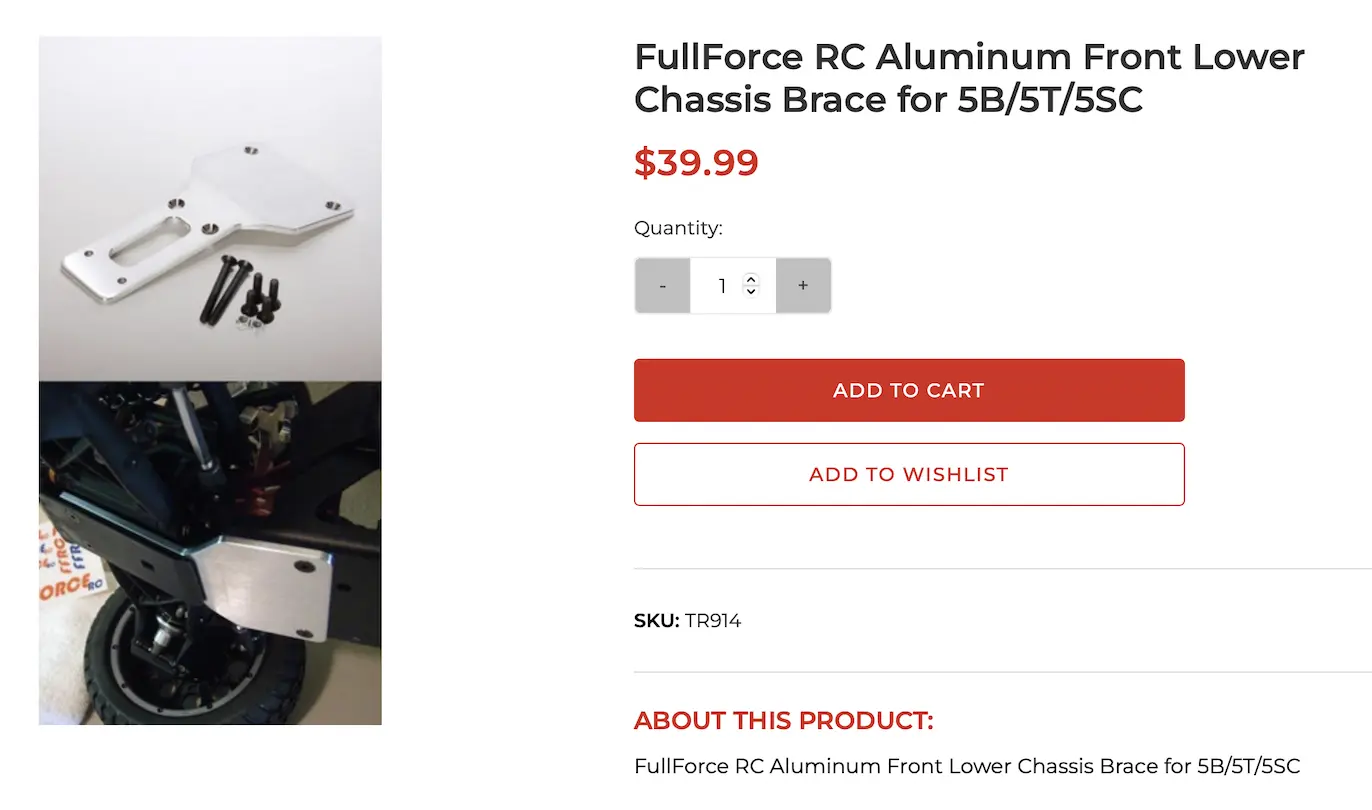
Task: Click the bold SKU label
Action: (656, 621)
